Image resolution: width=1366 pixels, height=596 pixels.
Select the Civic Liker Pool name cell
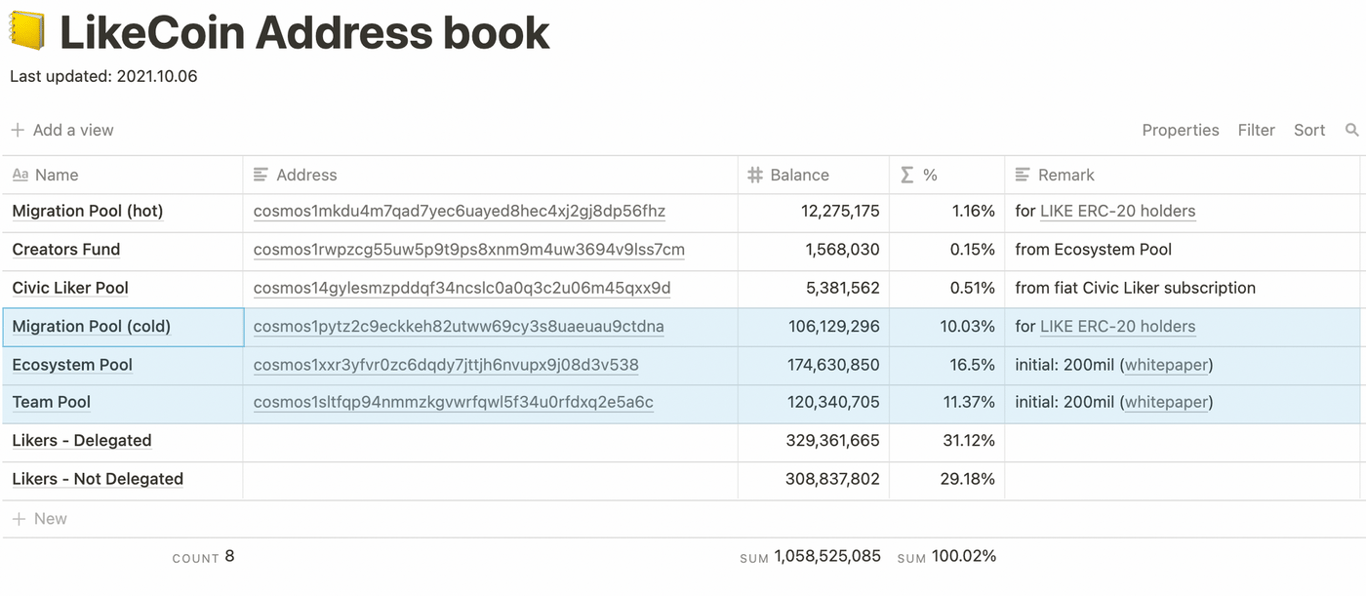123,288
